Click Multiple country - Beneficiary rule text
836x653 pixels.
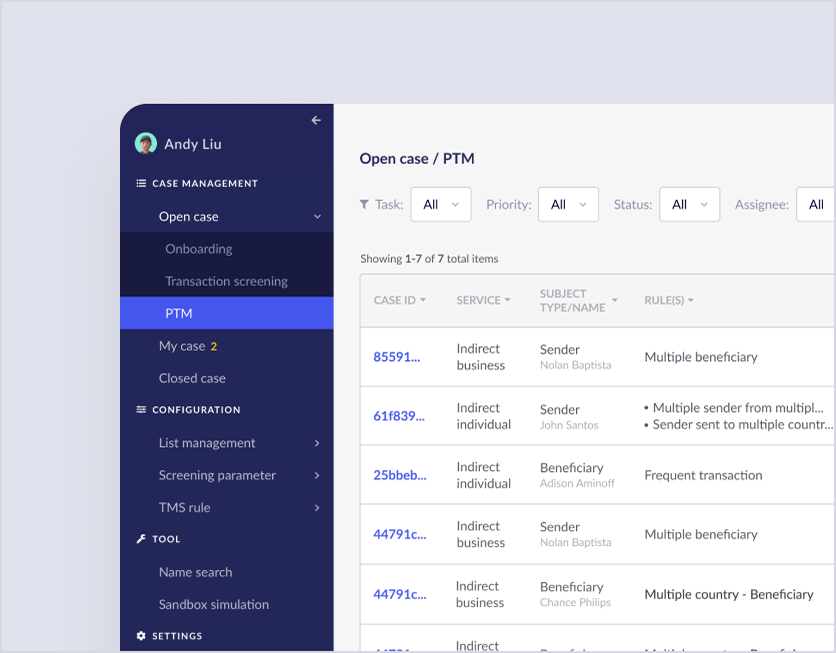click(x=729, y=594)
